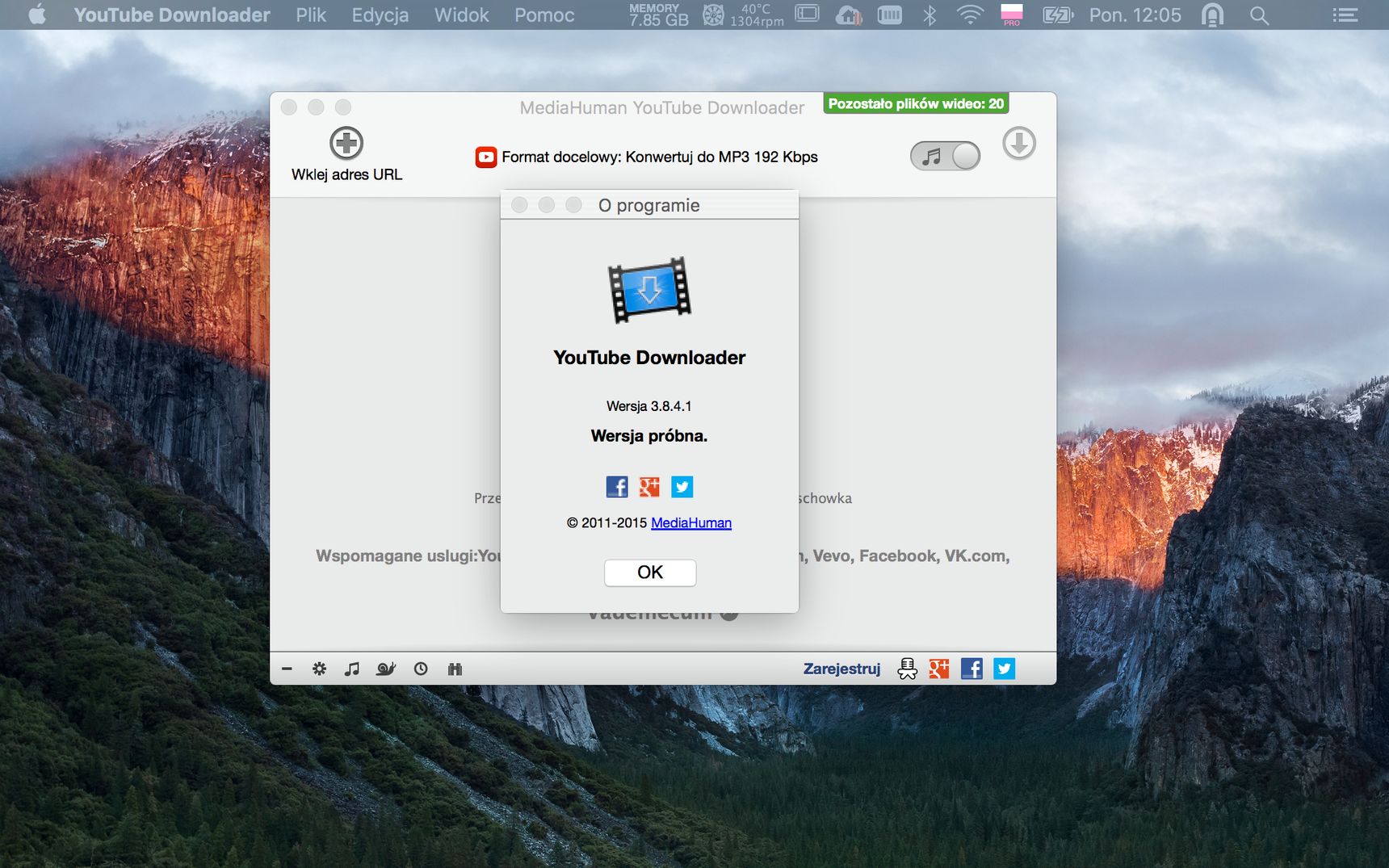Click the minus remove button in bottom bar
1389x868 pixels.
pyautogui.click(x=287, y=669)
